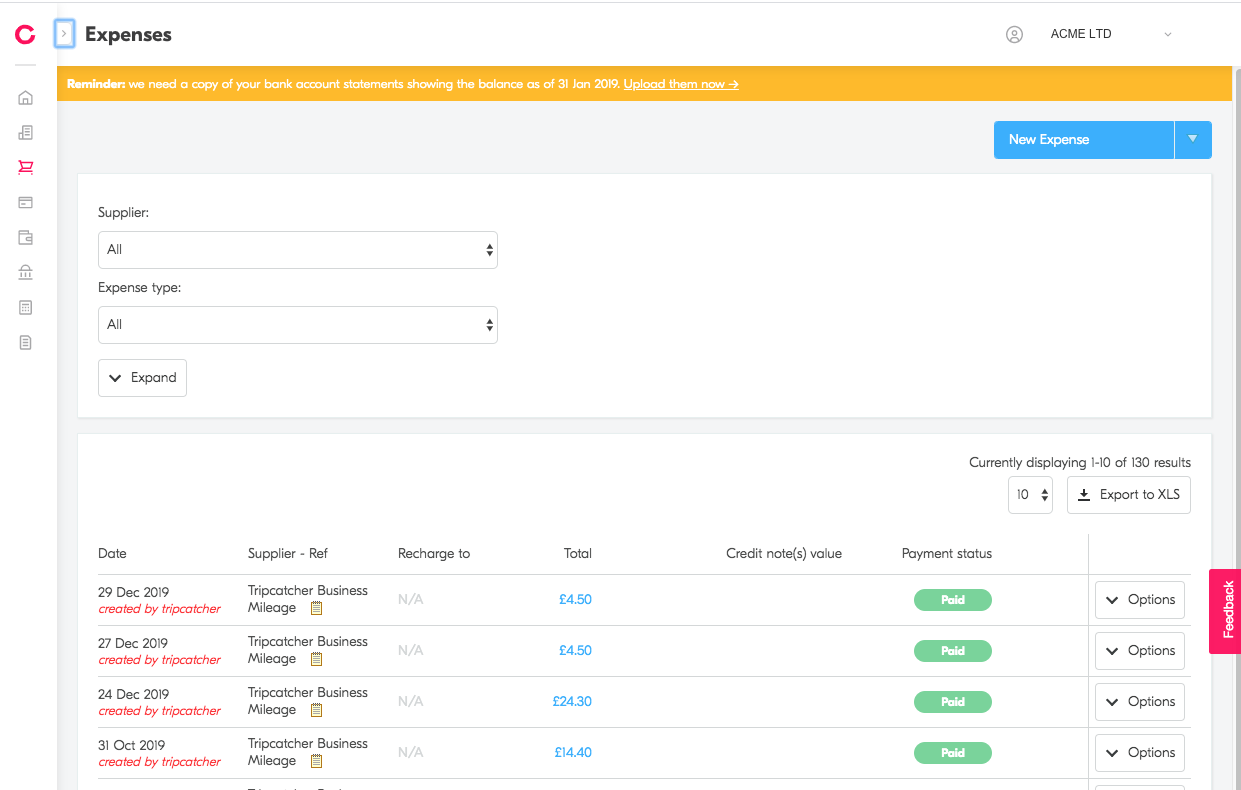Click the Paid badge for 29 Dec 2019
The image size is (1241, 790).
(x=953, y=600)
